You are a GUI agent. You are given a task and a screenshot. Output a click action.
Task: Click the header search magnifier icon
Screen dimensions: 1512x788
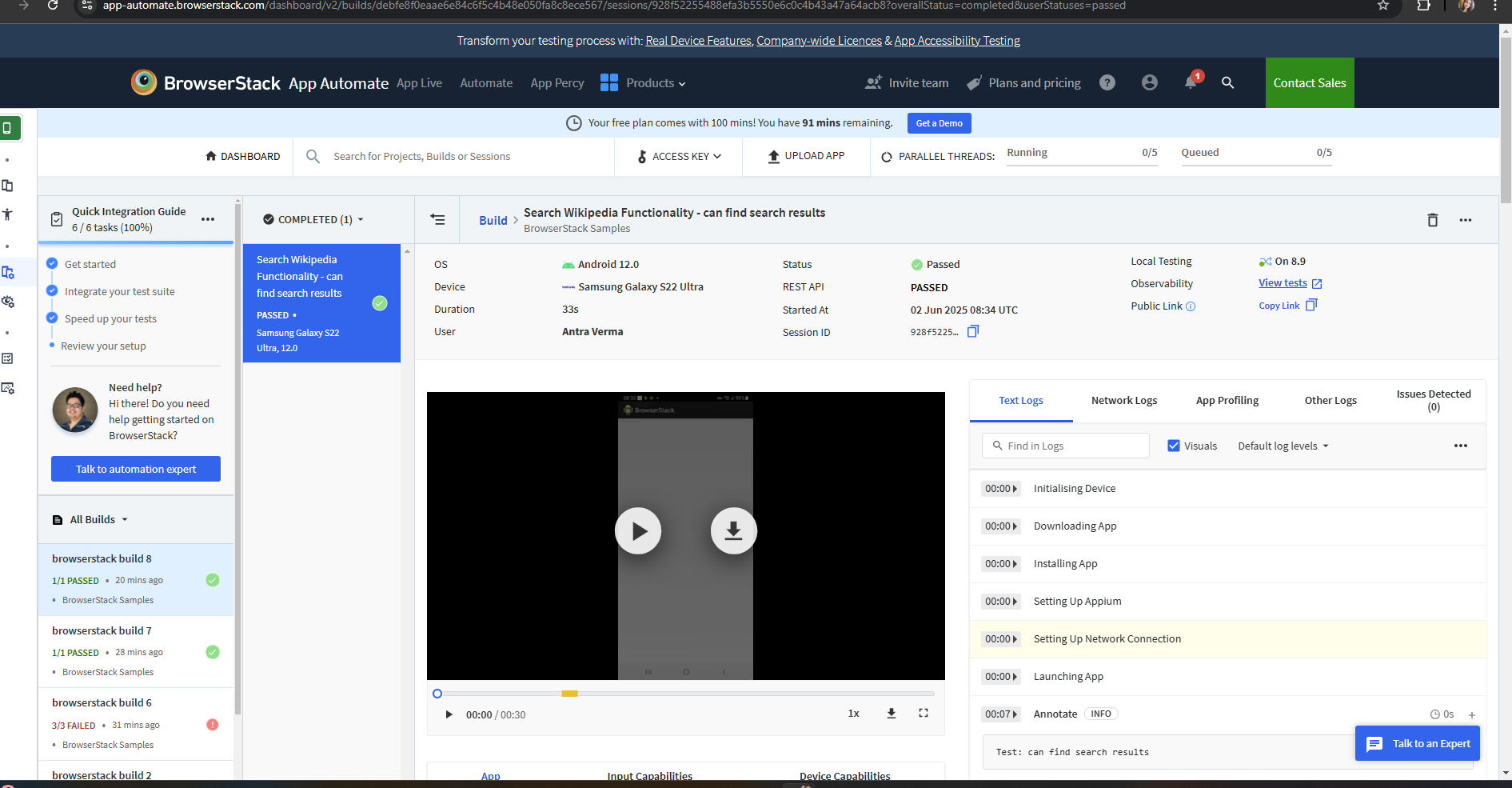pyautogui.click(x=1228, y=82)
